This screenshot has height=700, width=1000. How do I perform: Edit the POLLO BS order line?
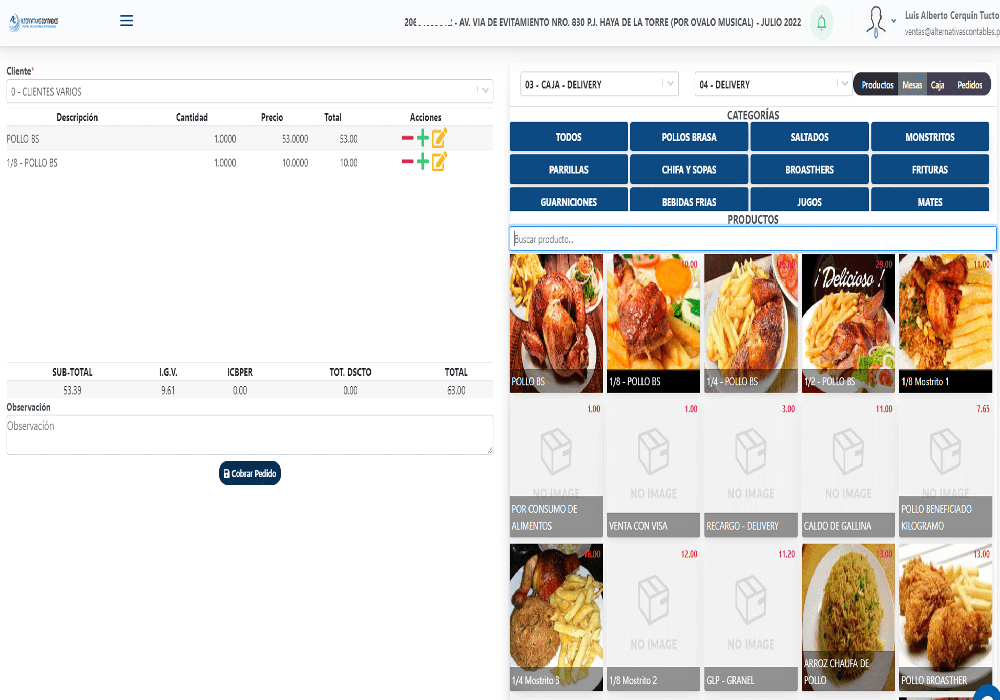(439, 138)
